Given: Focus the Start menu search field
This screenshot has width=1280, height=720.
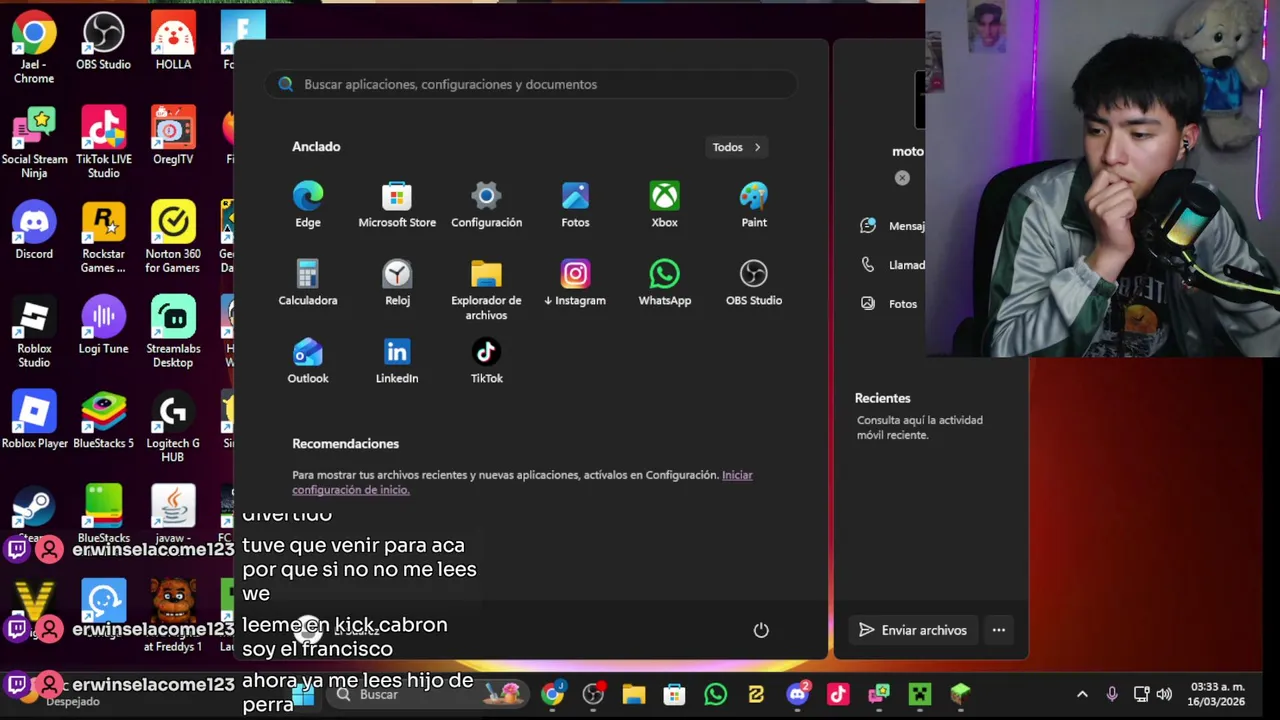Looking at the screenshot, I should pos(531,84).
